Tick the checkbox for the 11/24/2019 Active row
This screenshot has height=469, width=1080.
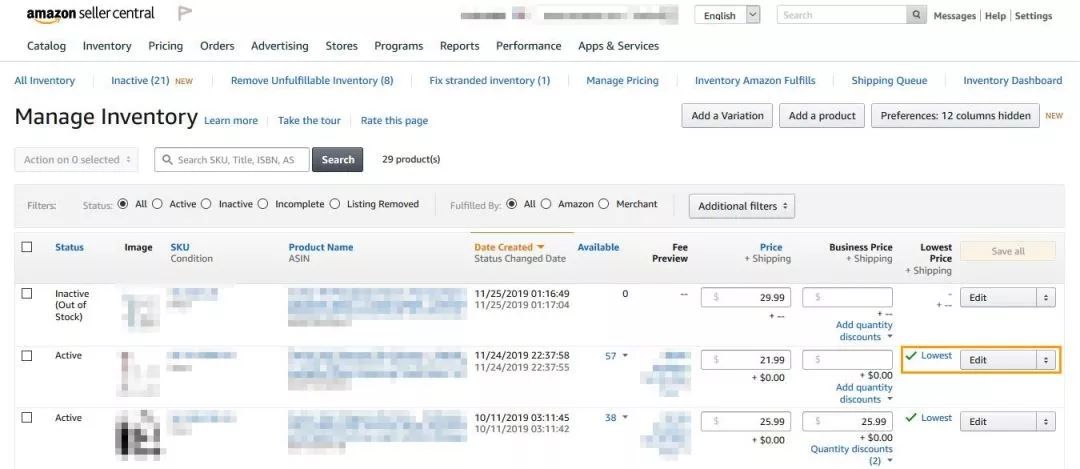point(27,355)
